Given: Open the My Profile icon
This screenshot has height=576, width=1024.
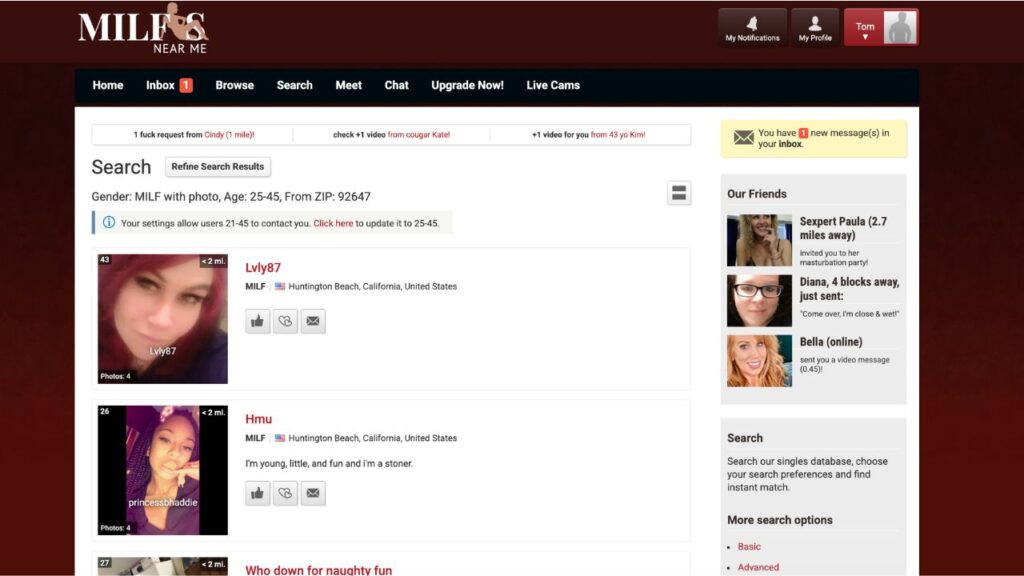Looking at the screenshot, I should click(x=815, y=28).
